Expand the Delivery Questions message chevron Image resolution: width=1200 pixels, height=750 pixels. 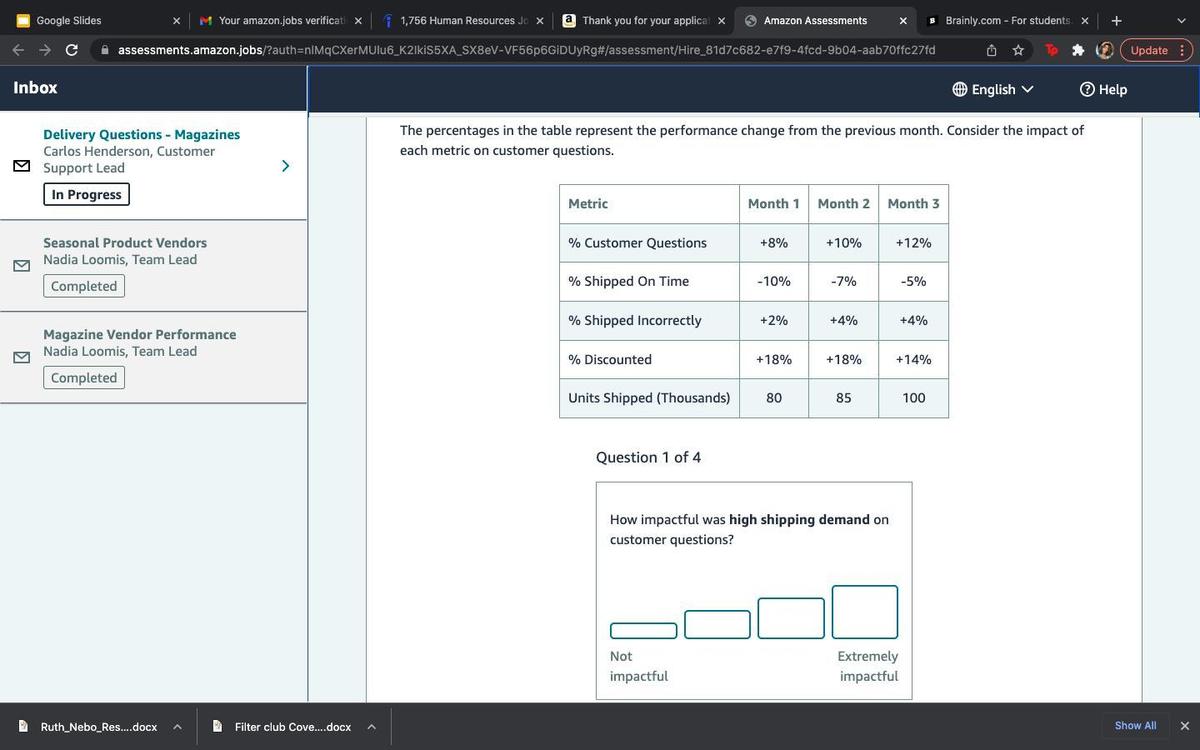pyautogui.click(x=285, y=166)
